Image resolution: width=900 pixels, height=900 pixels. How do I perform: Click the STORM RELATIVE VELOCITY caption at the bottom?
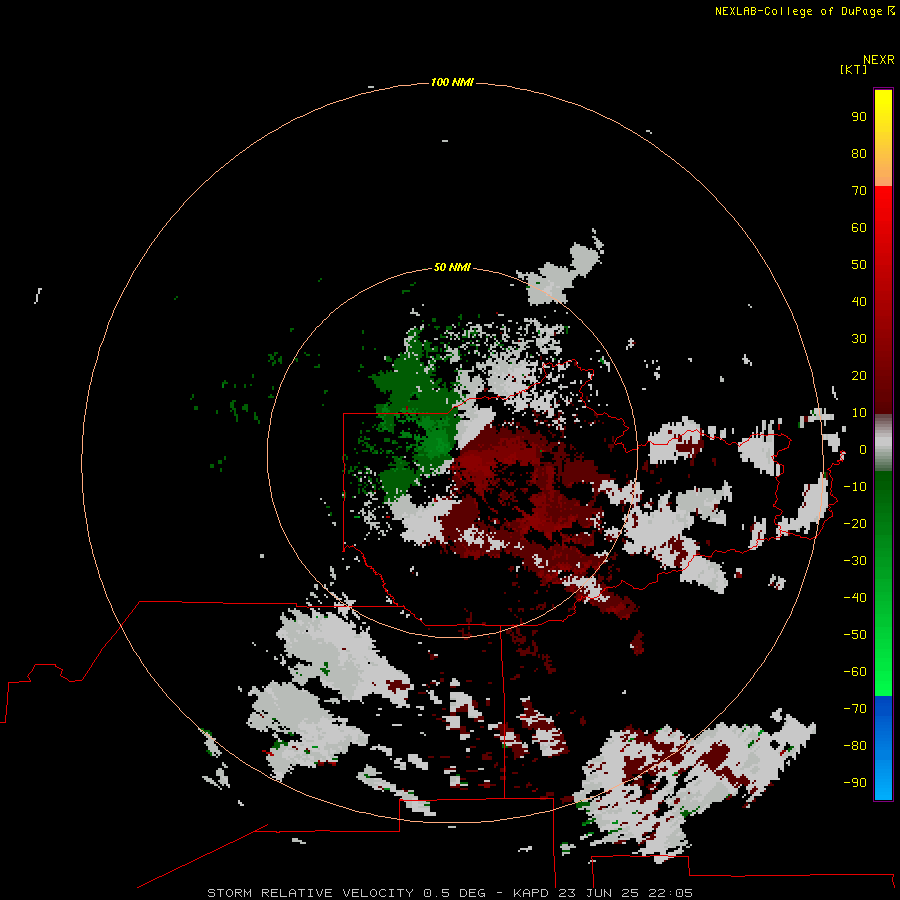pos(450,893)
